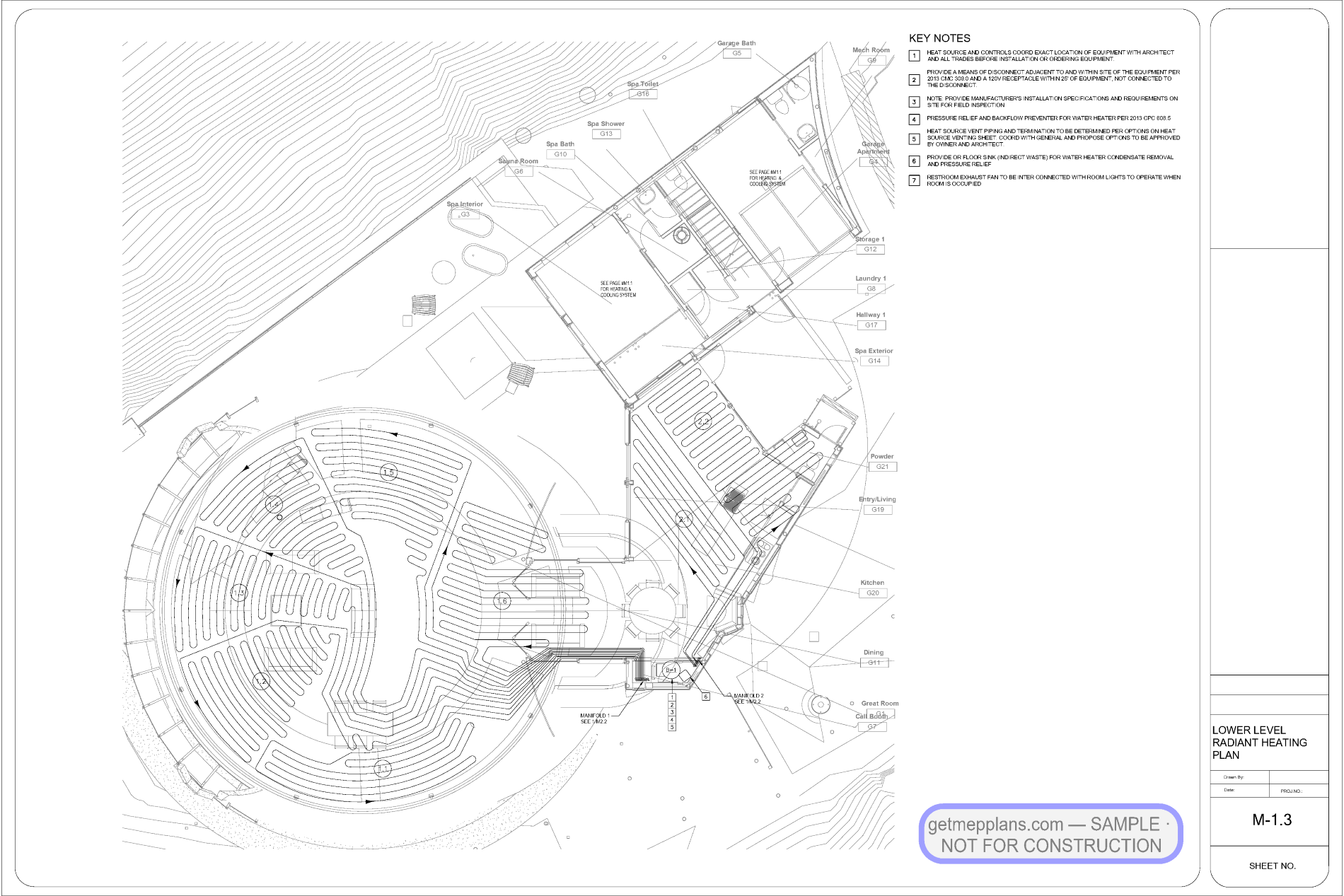Select the G17 room tag
The width and height of the screenshot is (1344, 896).
coord(871,325)
